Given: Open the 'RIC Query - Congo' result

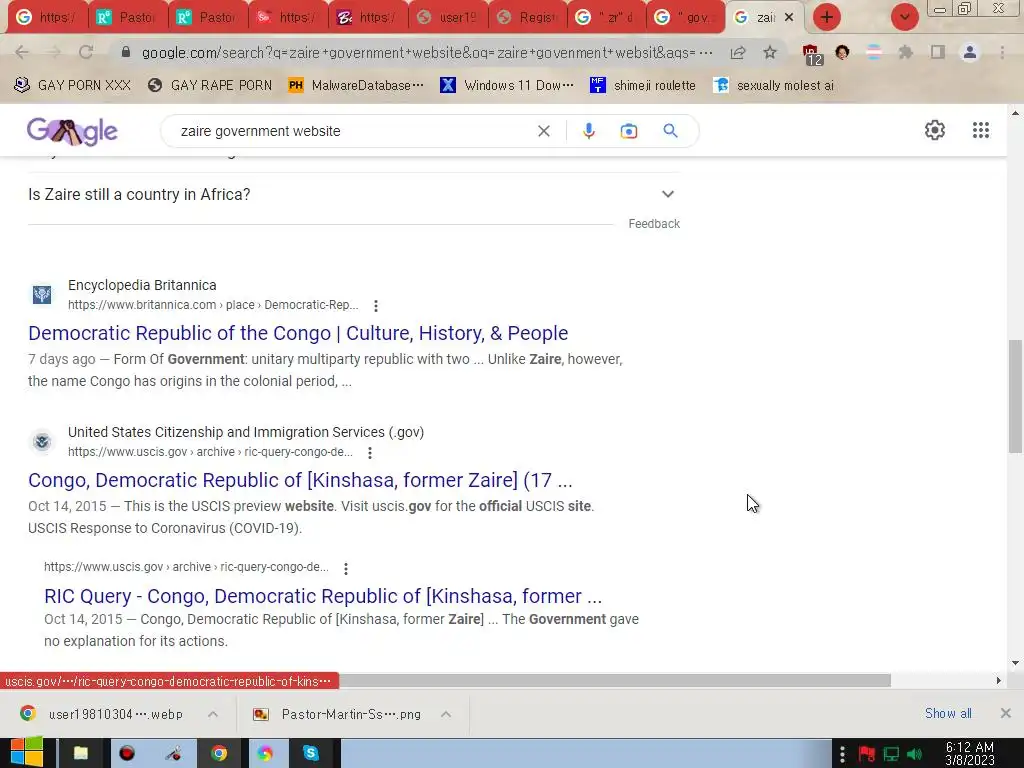Looking at the screenshot, I should [323, 596].
